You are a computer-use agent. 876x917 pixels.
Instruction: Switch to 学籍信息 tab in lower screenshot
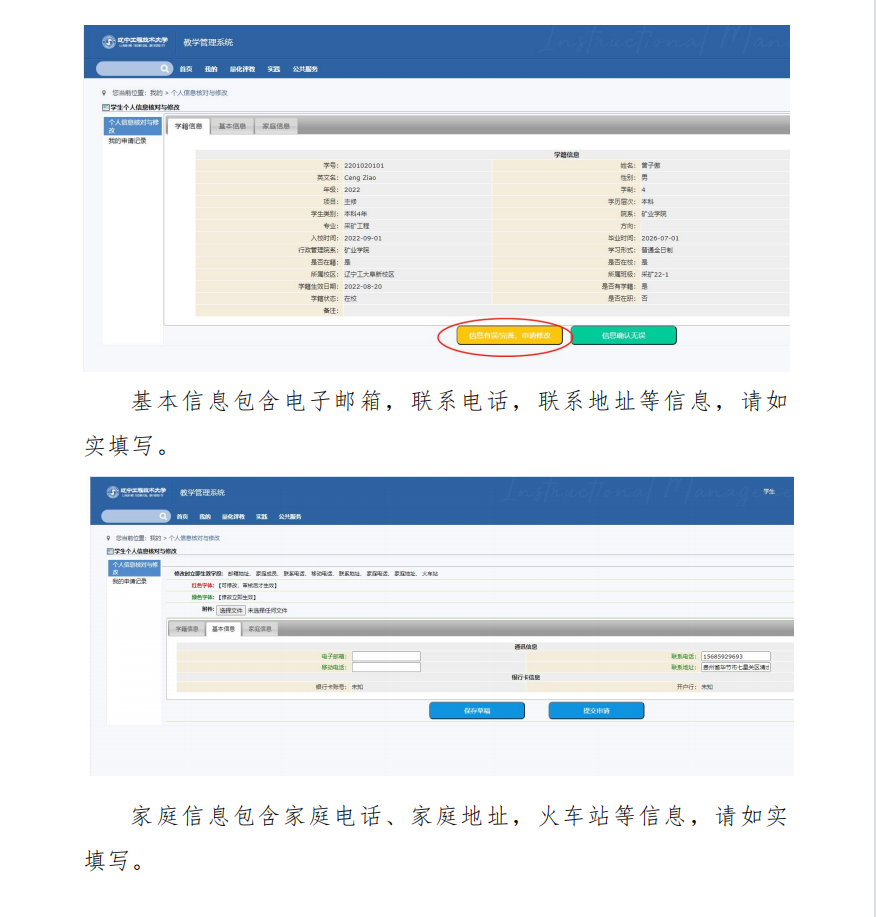pyautogui.click(x=187, y=629)
